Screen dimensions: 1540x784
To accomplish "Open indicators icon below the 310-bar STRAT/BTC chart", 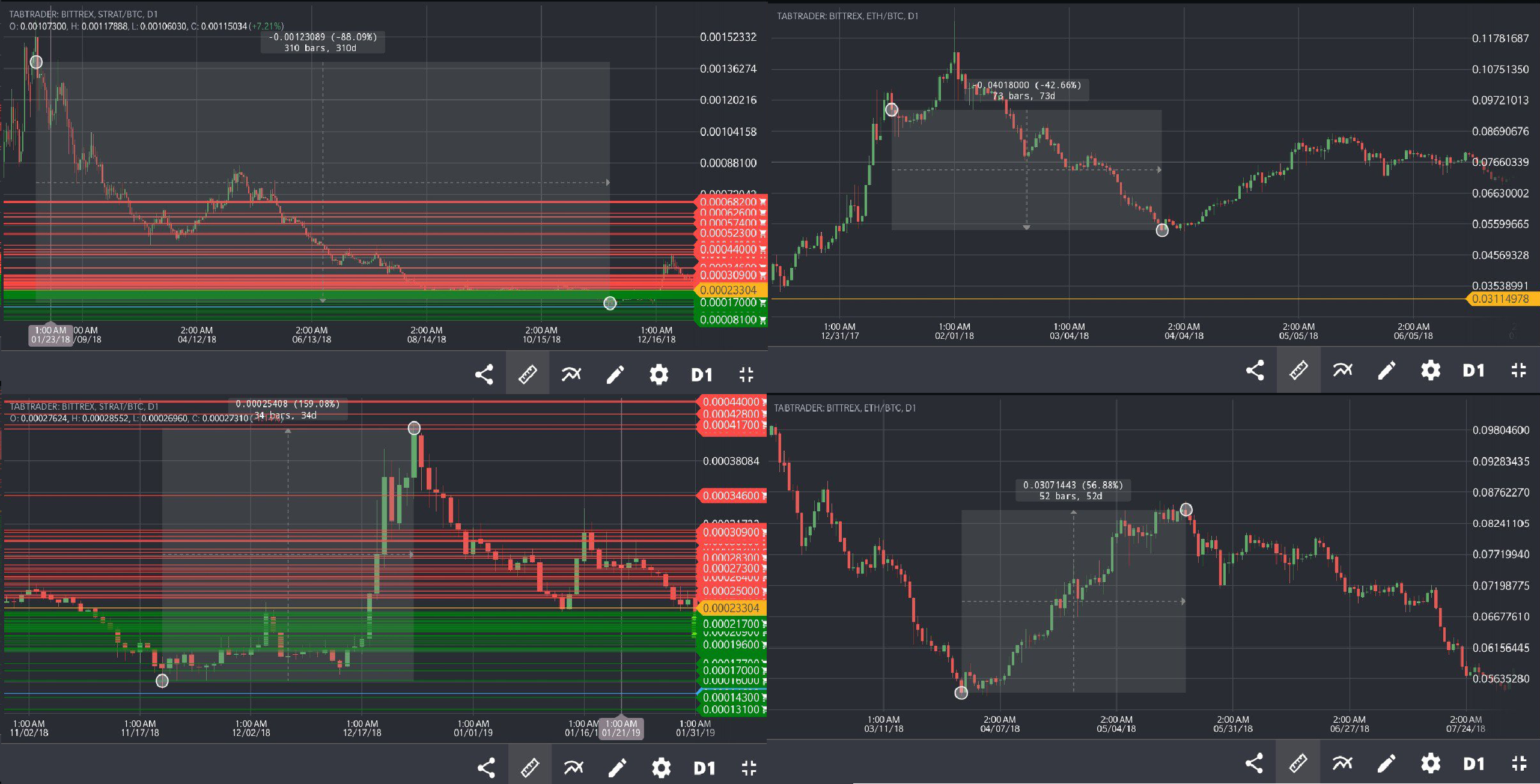I will point(571,374).
